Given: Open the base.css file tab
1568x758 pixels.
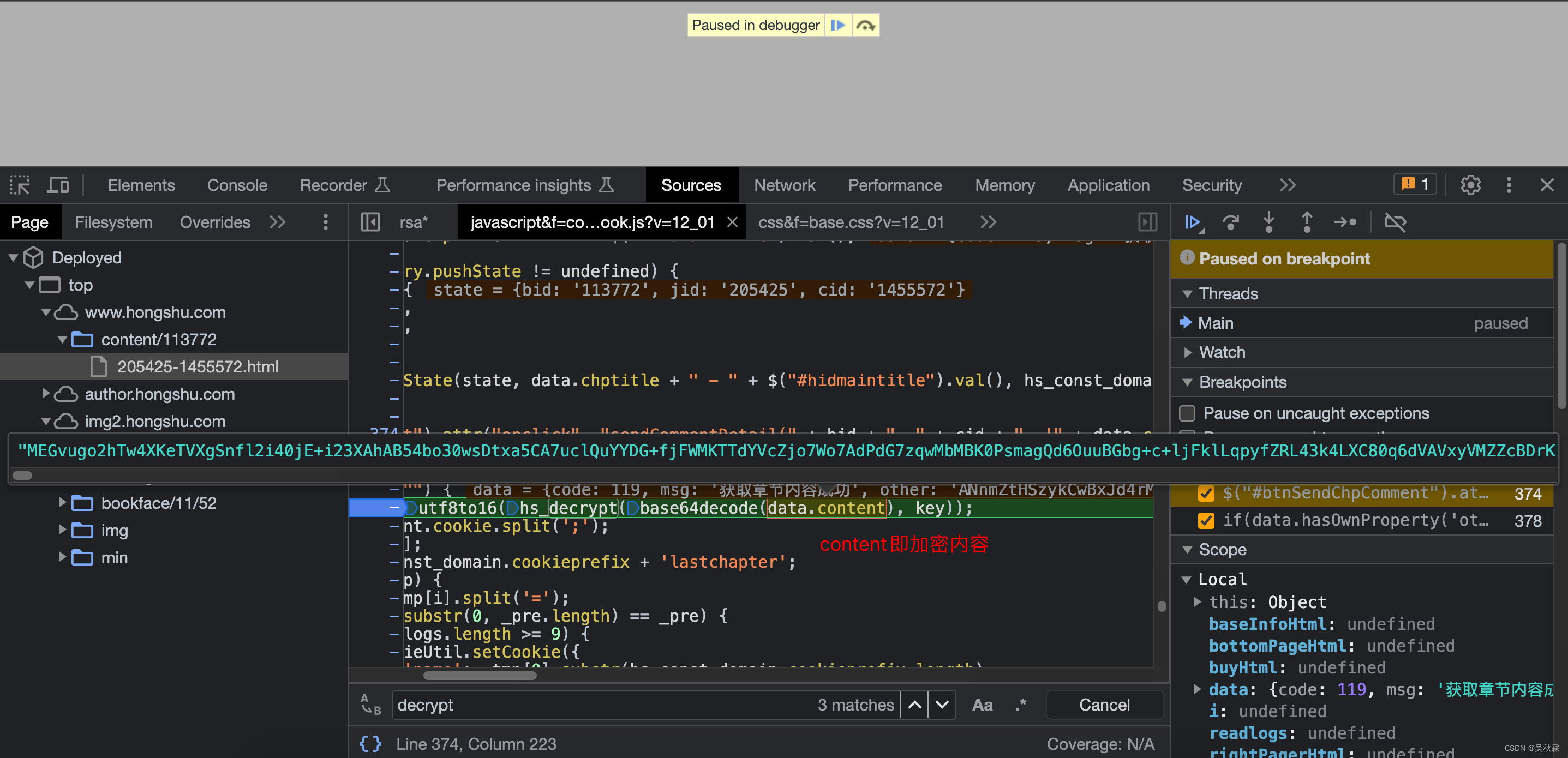Looking at the screenshot, I should click(x=851, y=222).
